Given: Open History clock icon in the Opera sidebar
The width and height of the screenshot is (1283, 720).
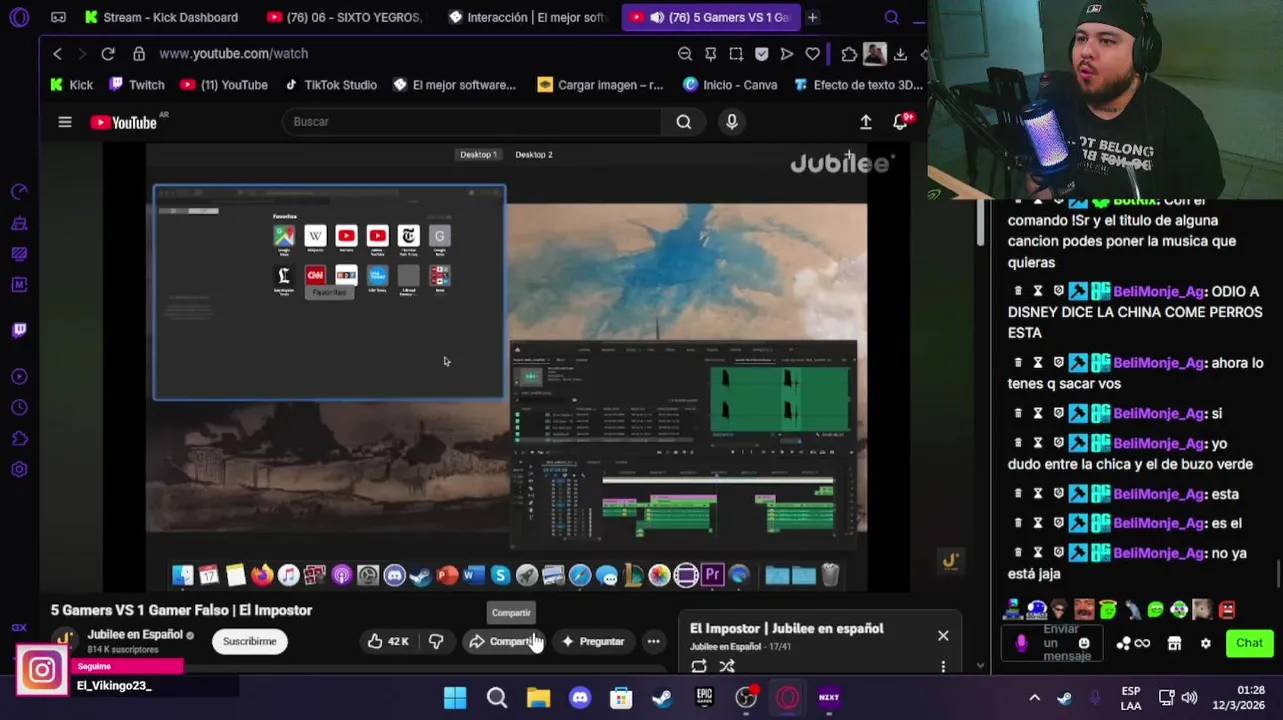Looking at the screenshot, I should click(x=19, y=407).
